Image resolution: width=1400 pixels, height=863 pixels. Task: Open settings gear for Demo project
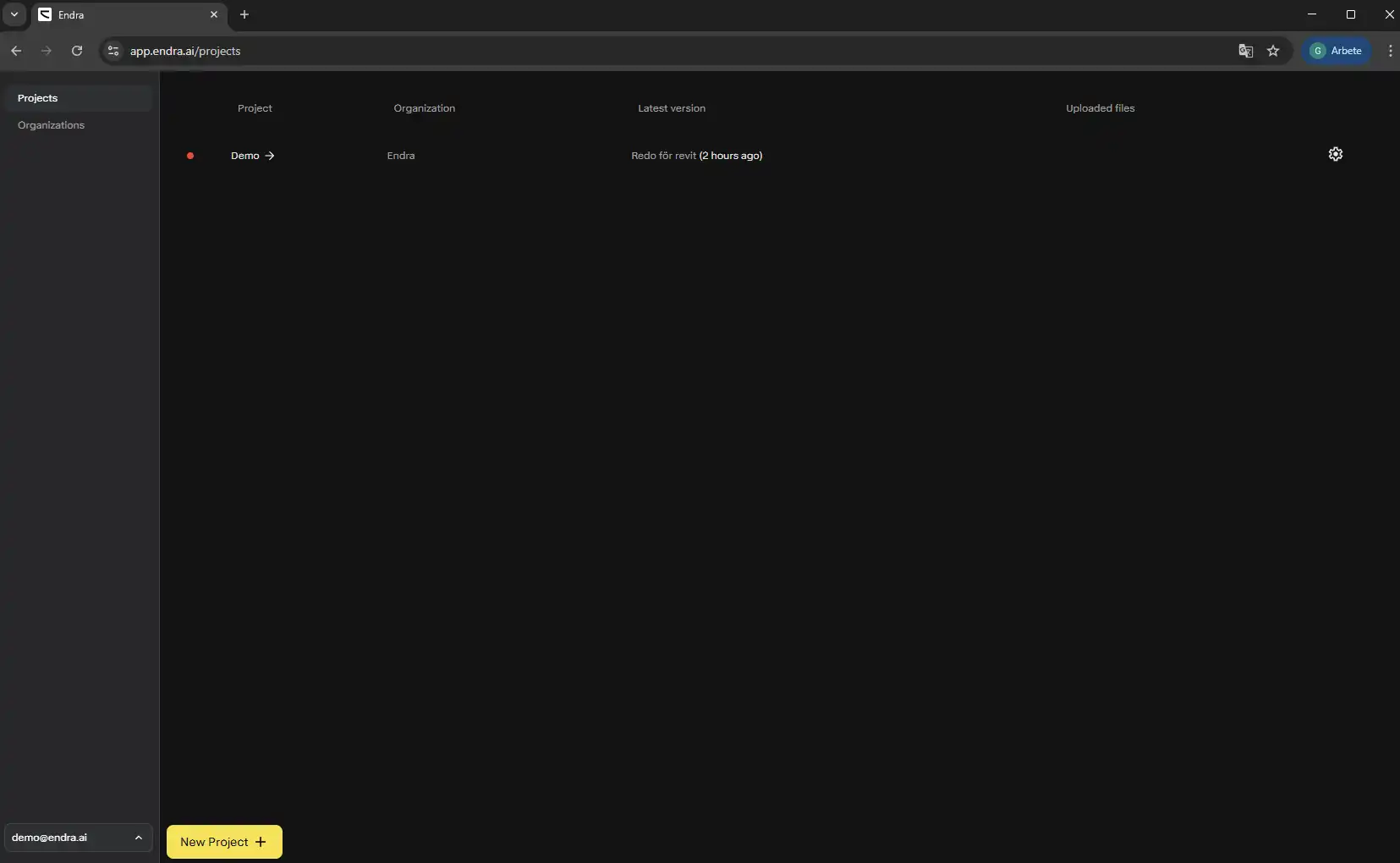1335,154
